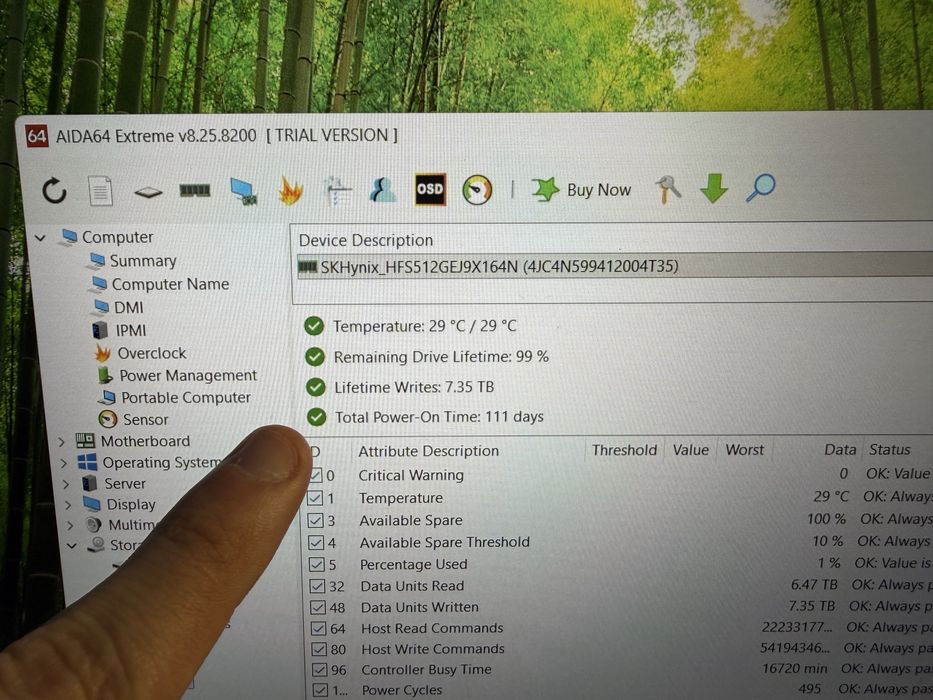
Task: Expand the Server node
Action: coord(67,484)
